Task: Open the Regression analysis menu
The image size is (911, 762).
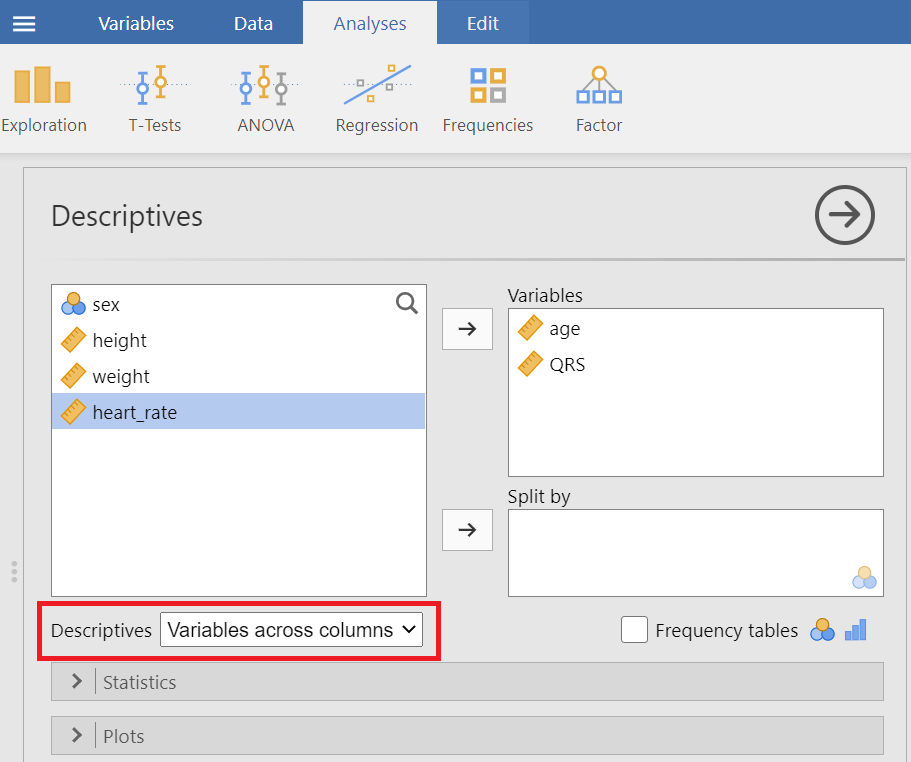Action: pyautogui.click(x=376, y=99)
